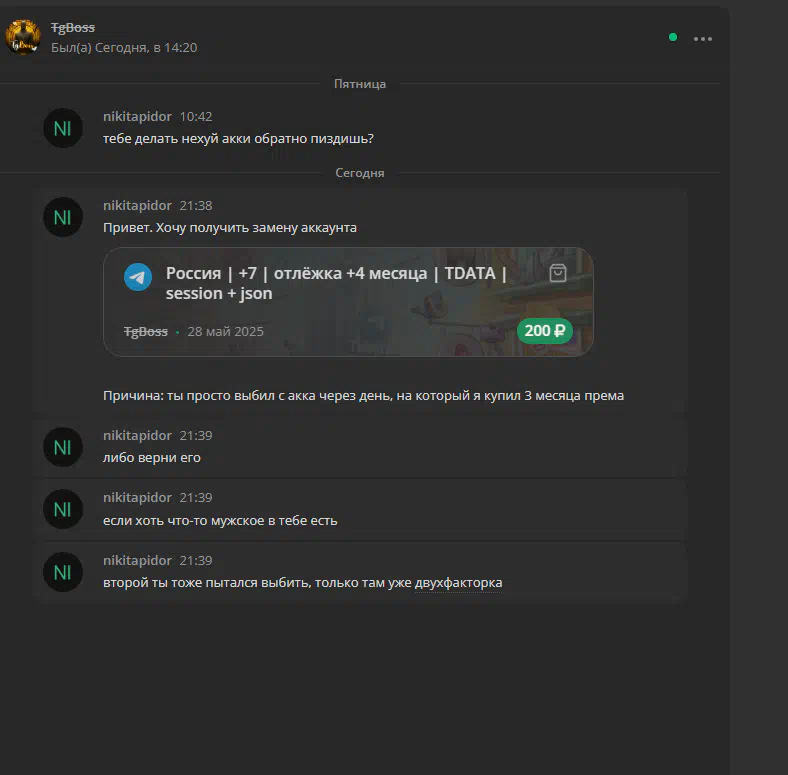Click the Telegram icon in product card
Image resolution: width=788 pixels, height=775 pixels.
[x=138, y=277]
